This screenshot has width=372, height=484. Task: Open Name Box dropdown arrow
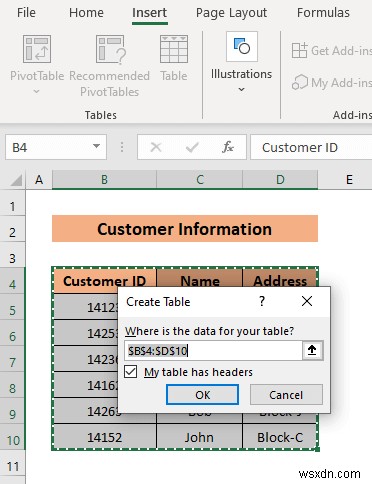[96, 146]
